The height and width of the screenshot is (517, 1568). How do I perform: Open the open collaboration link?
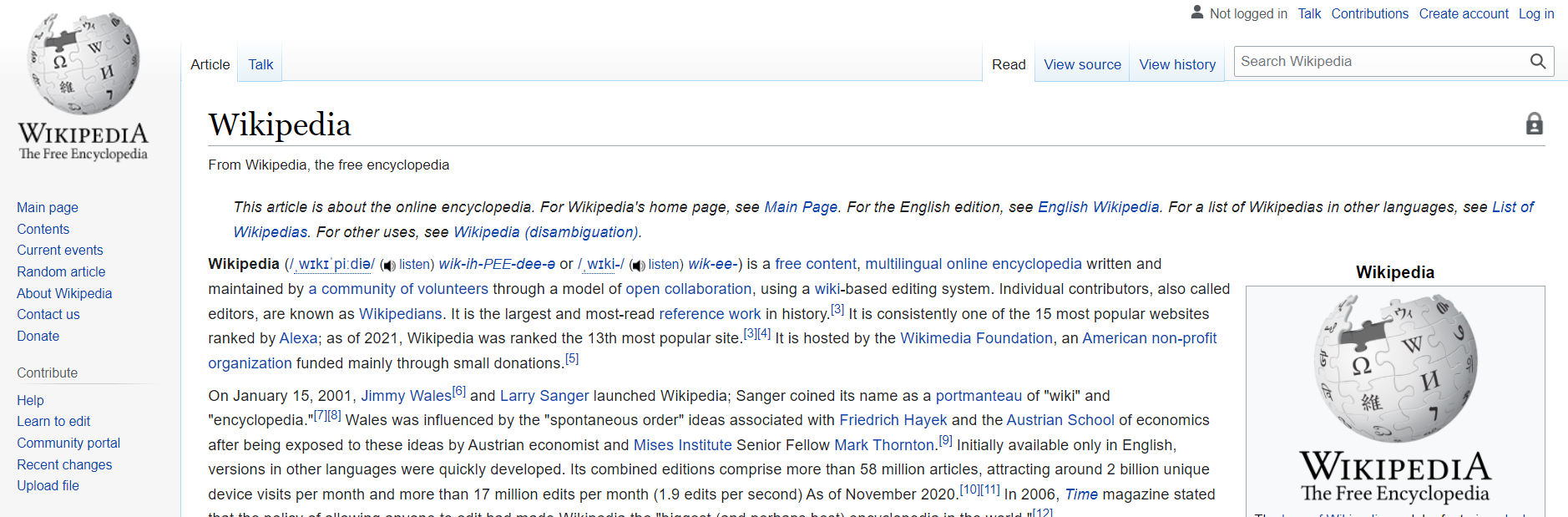pos(689,289)
